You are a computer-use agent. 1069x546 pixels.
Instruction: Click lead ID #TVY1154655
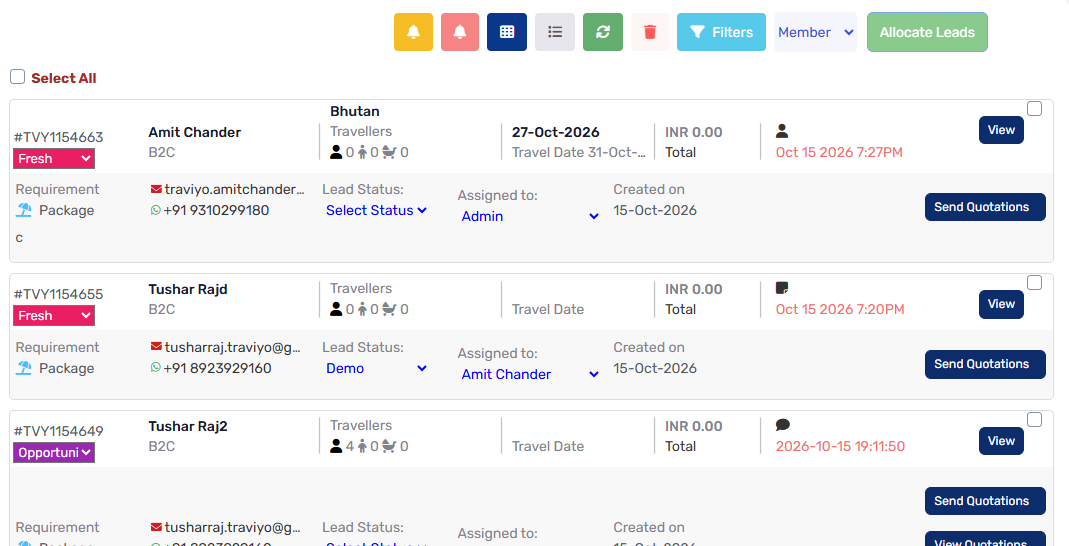pos(59,294)
